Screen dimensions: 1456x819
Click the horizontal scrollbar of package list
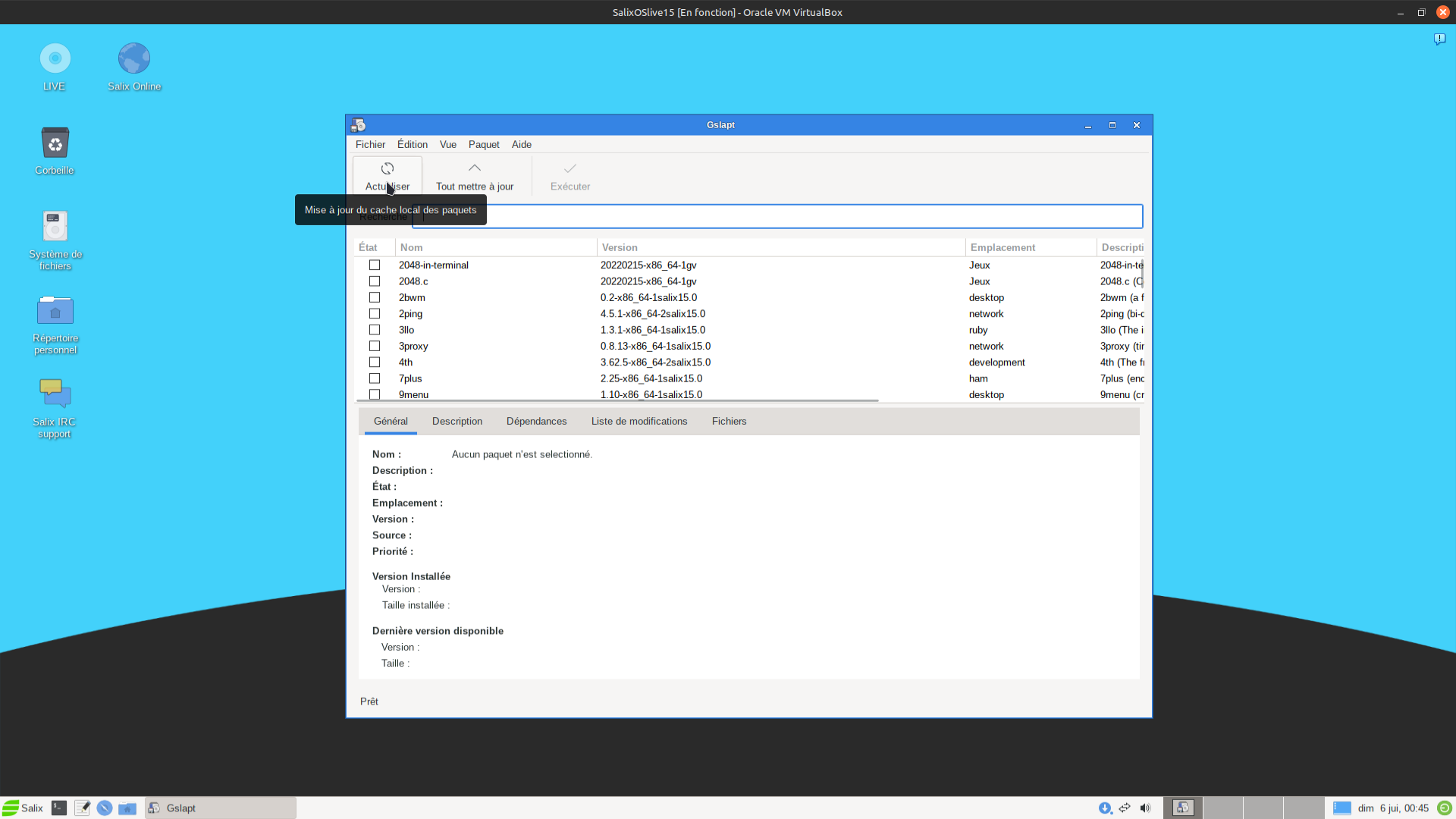(616, 400)
